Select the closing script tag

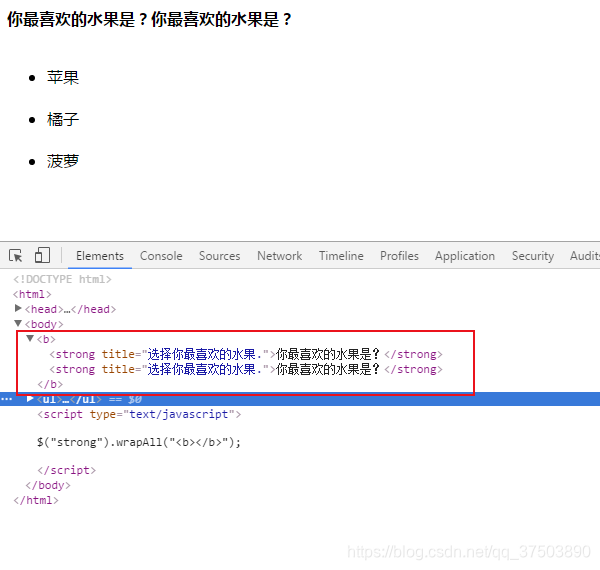[x=67, y=470]
